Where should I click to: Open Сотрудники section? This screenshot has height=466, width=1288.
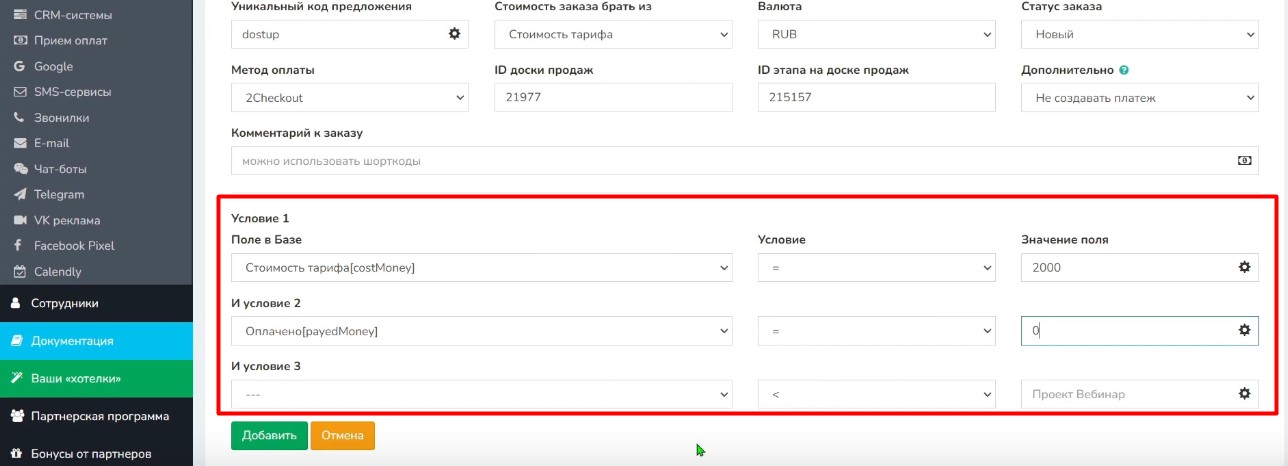point(96,303)
